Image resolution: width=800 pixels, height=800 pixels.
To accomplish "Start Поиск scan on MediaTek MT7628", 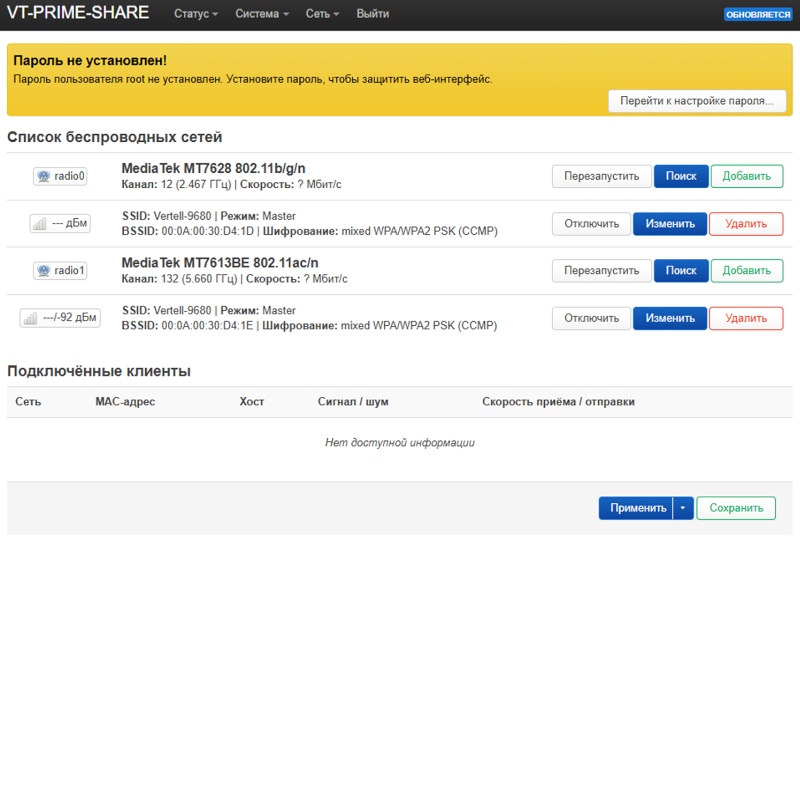I will pos(681,176).
